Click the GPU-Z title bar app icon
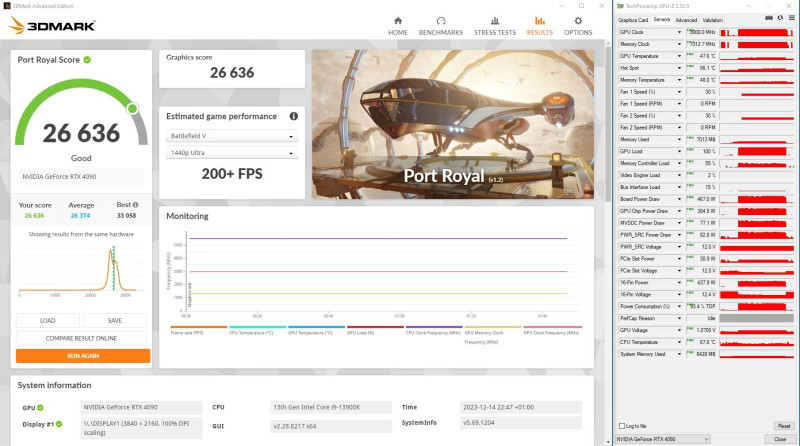The image size is (800, 446). (x=620, y=6)
